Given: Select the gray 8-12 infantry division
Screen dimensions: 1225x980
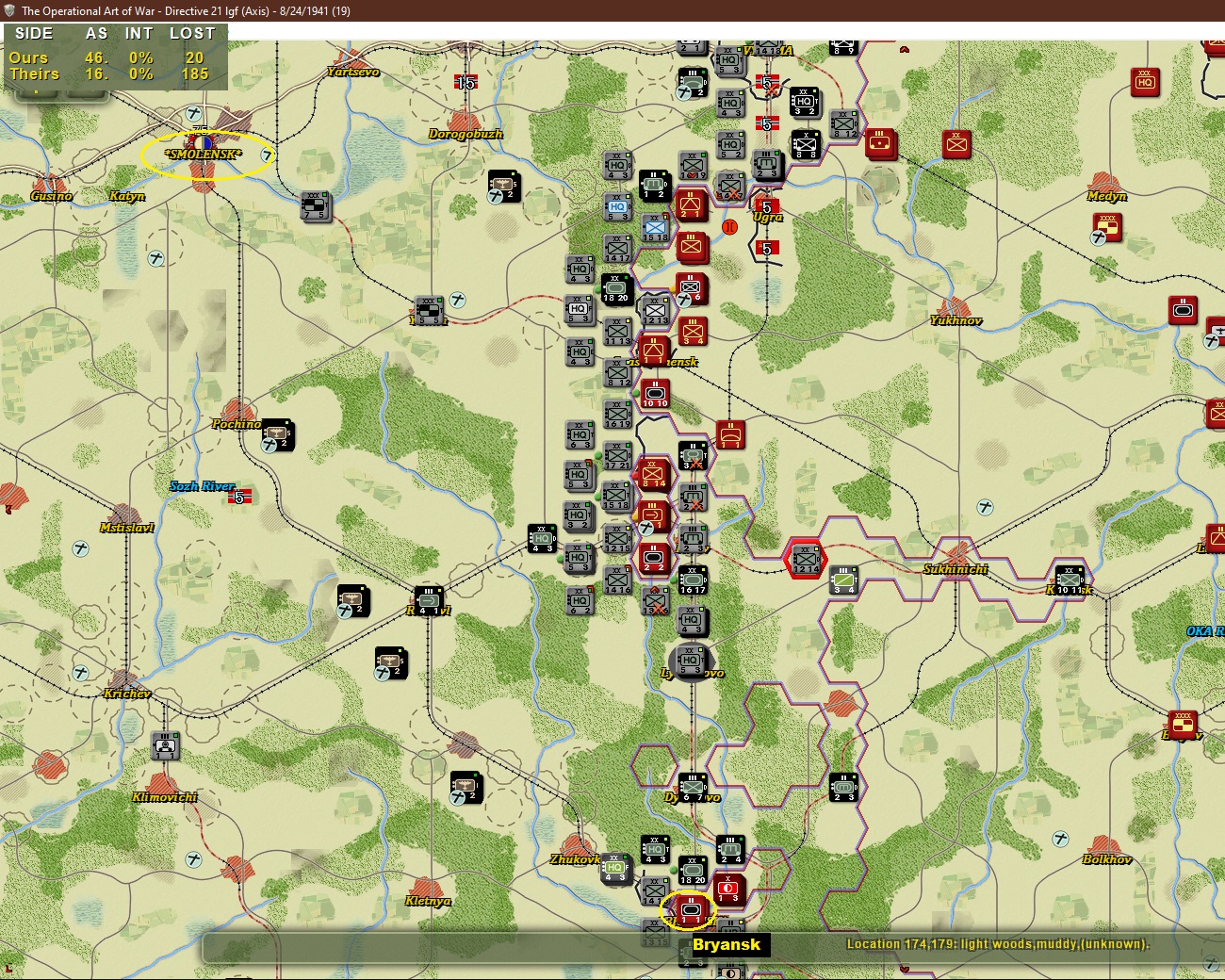Looking at the screenshot, I should pyautogui.click(x=843, y=123).
